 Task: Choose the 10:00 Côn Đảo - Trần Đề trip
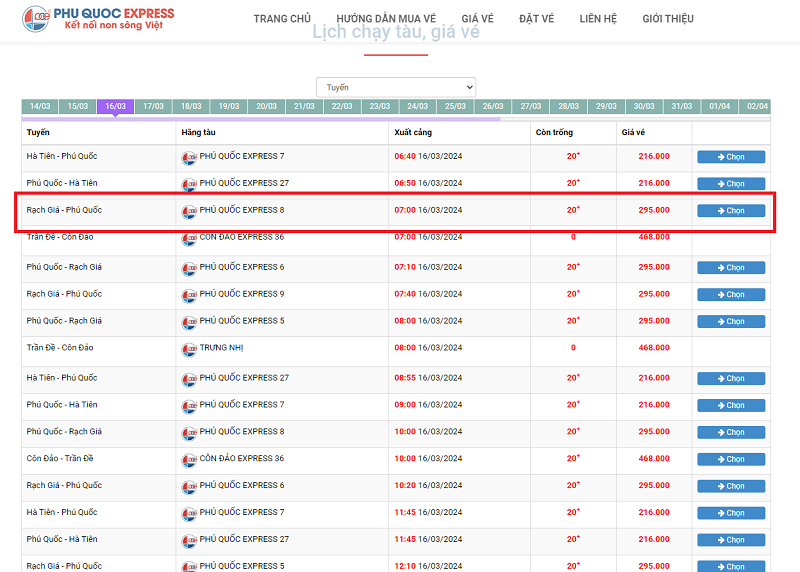[x=731, y=459]
